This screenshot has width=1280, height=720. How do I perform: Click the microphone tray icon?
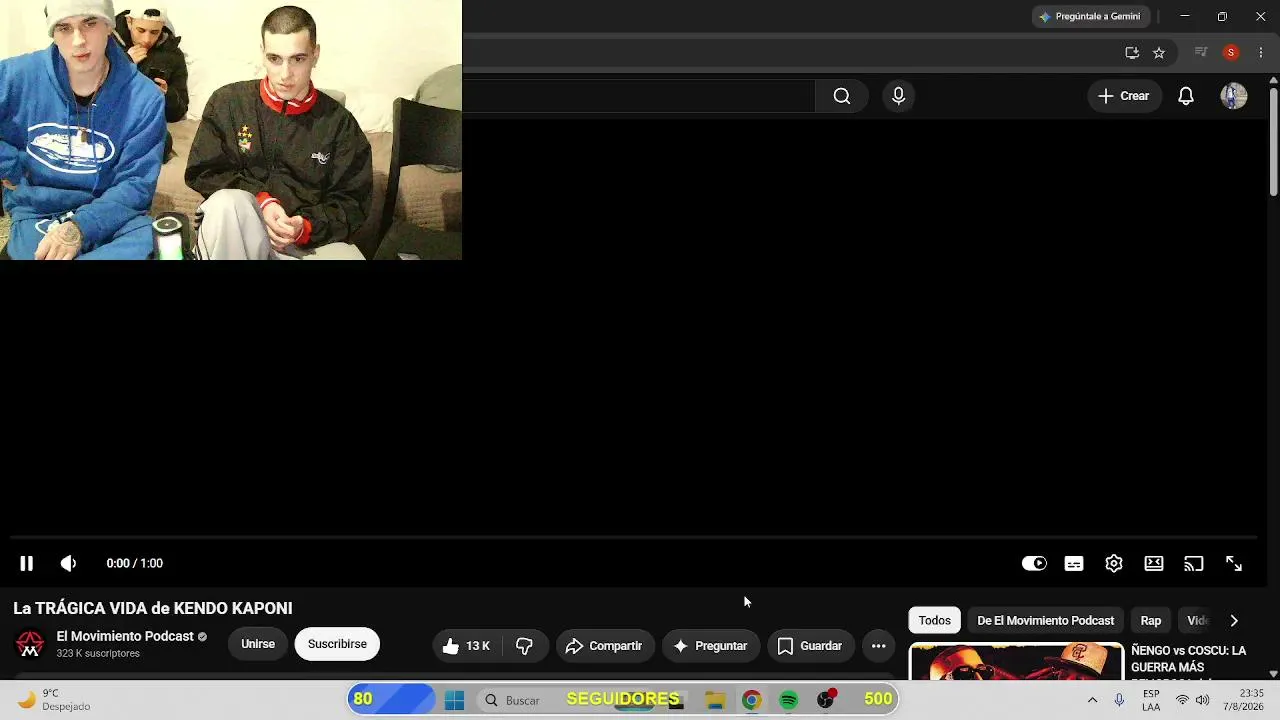[1119, 700]
